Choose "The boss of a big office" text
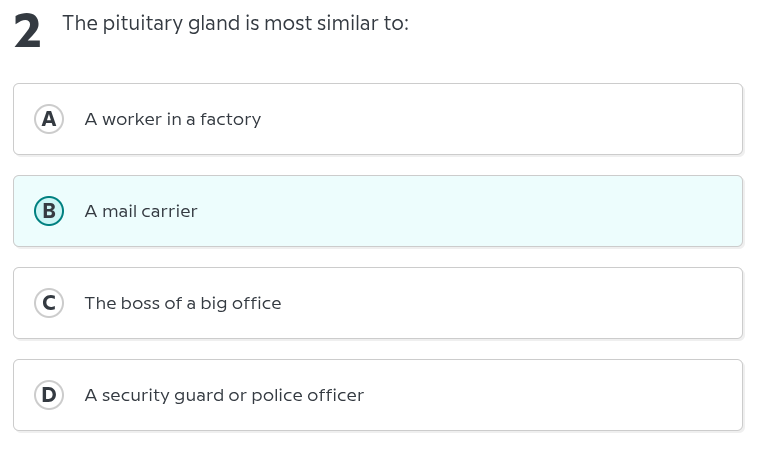 (183, 303)
